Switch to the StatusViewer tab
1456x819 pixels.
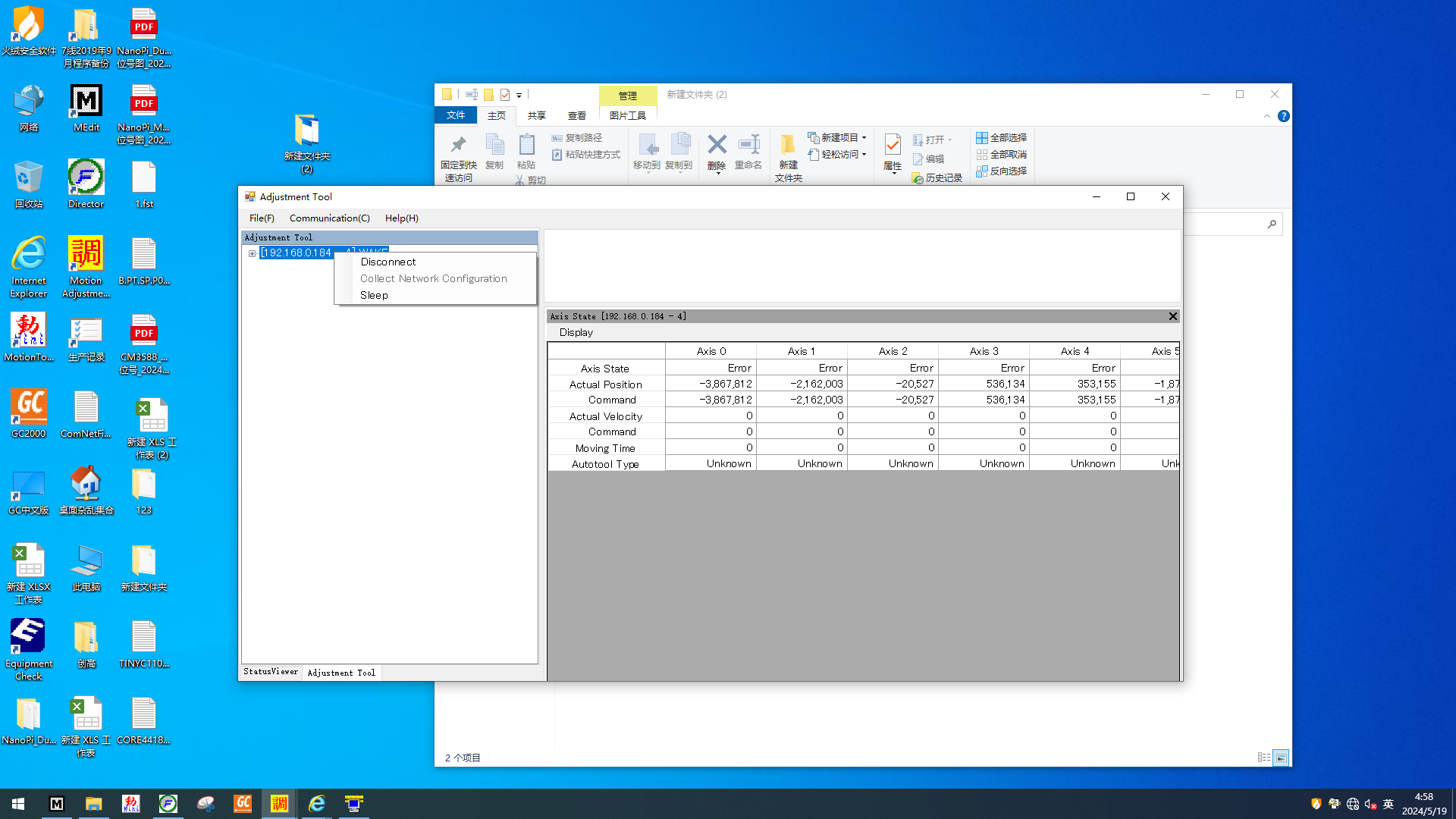[x=271, y=672]
